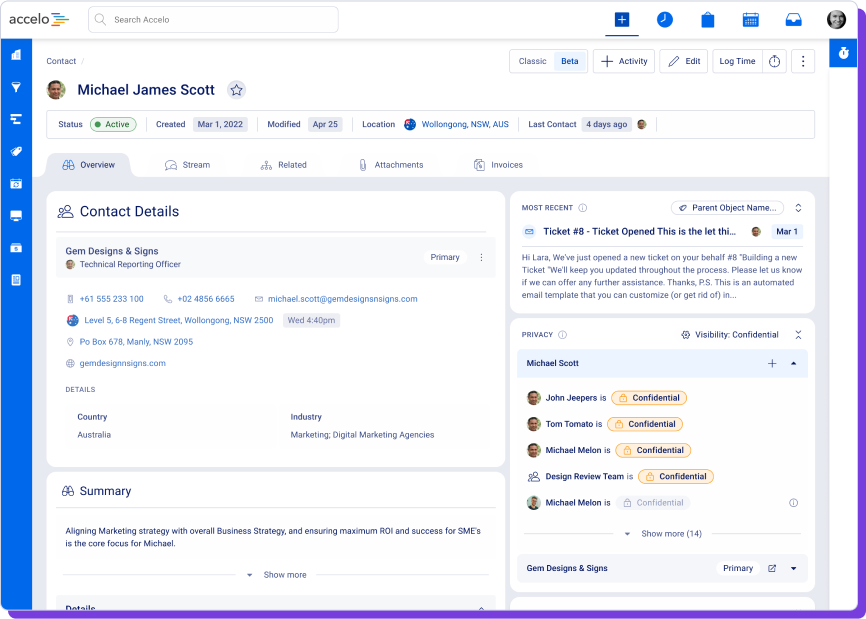
Task: Open Visibility: Confidential settings
Action: click(x=730, y=335)
